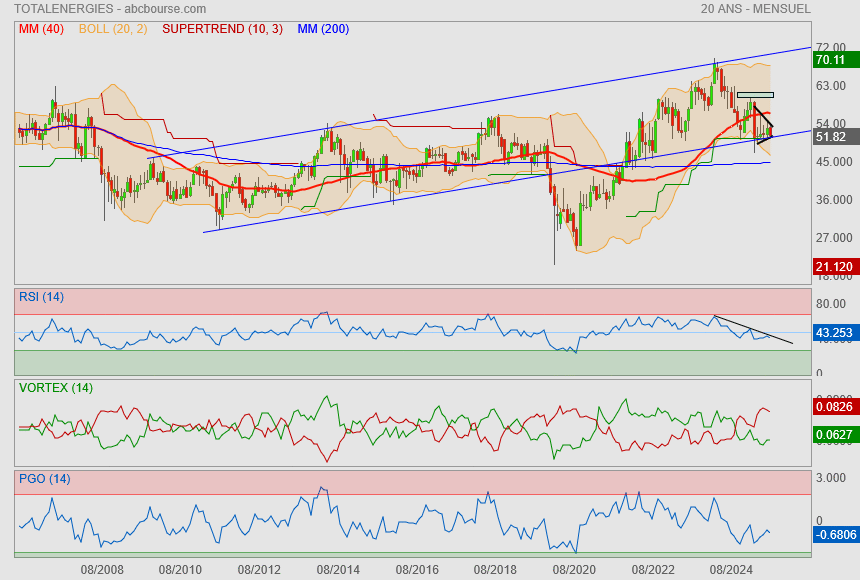Click the 20 ANS - MENSUEL period label
The height and width of the screenshot is (580, 860).
[756, 9]
